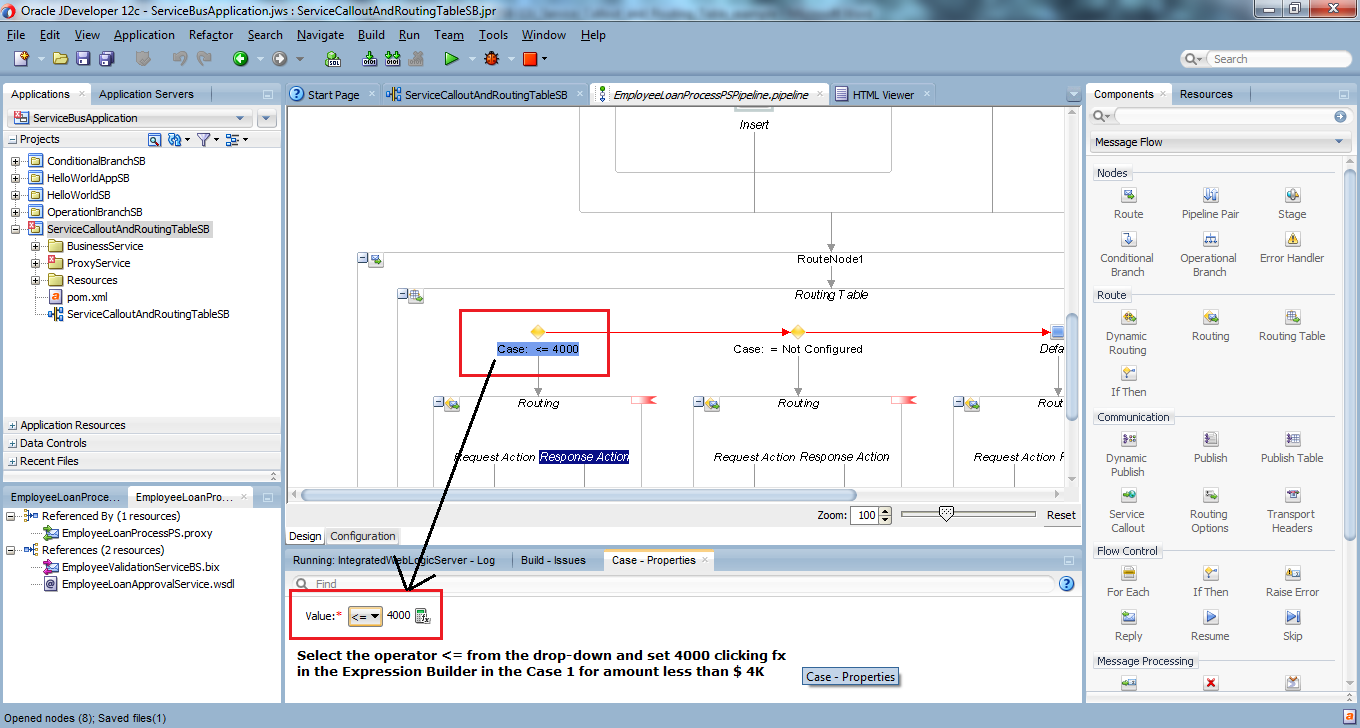Image resolution: width=1360 pixels, height=728 pixels.
Task: Click the Debug bug icon
Action: point(491,59)
